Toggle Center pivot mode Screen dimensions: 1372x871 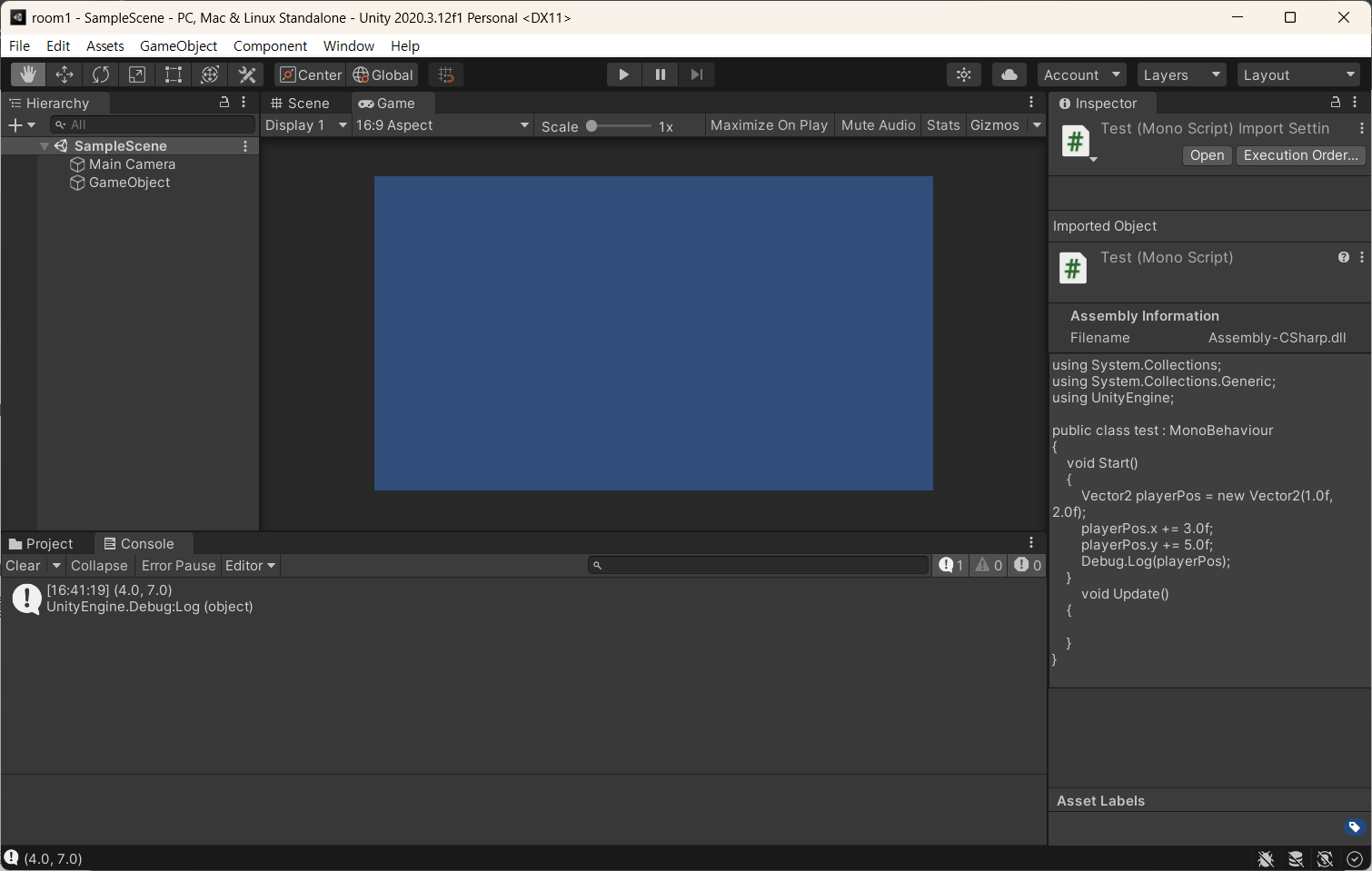[310, 74]
